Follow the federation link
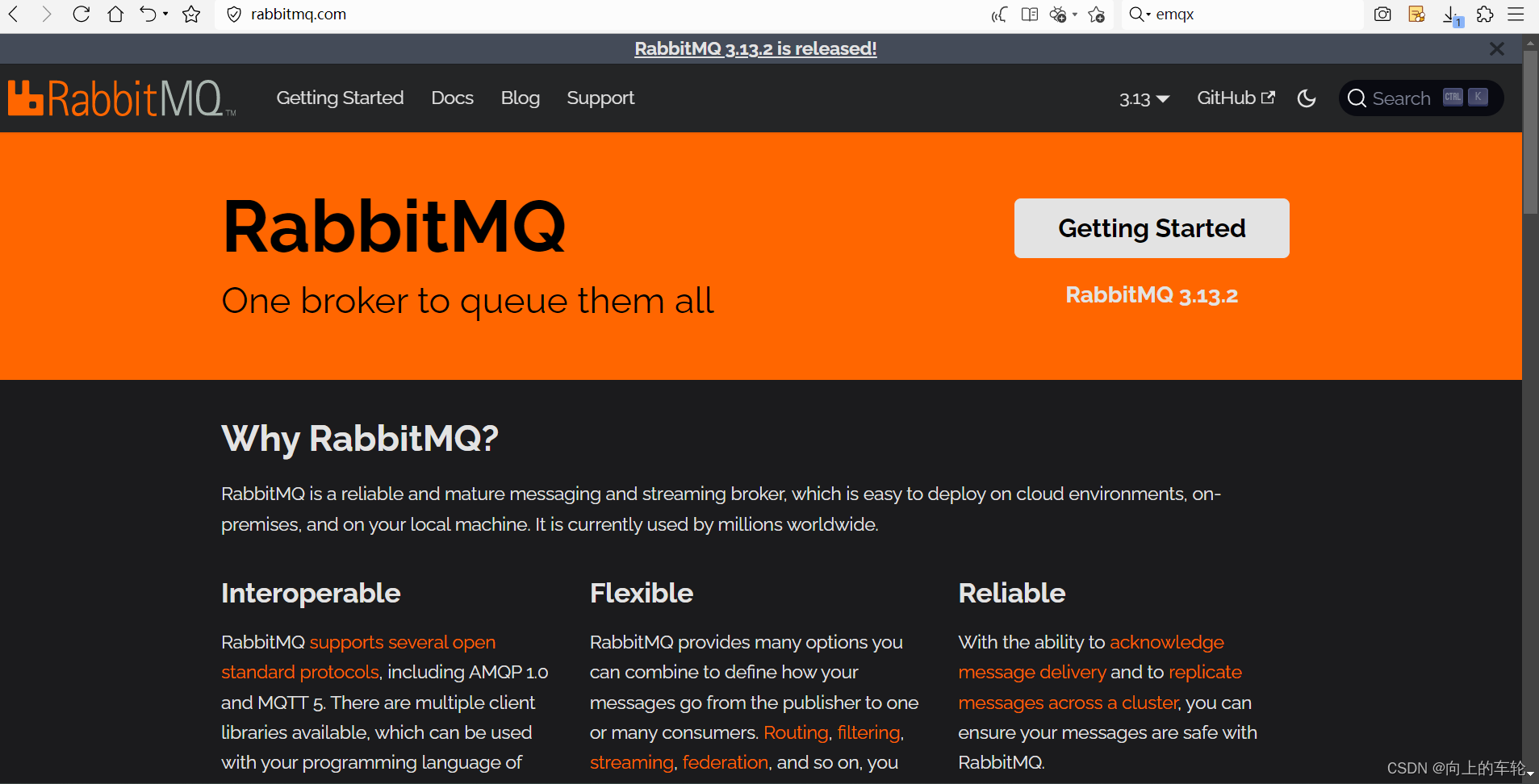This screenshot has height=784, width=1539. tap(726, 762)
